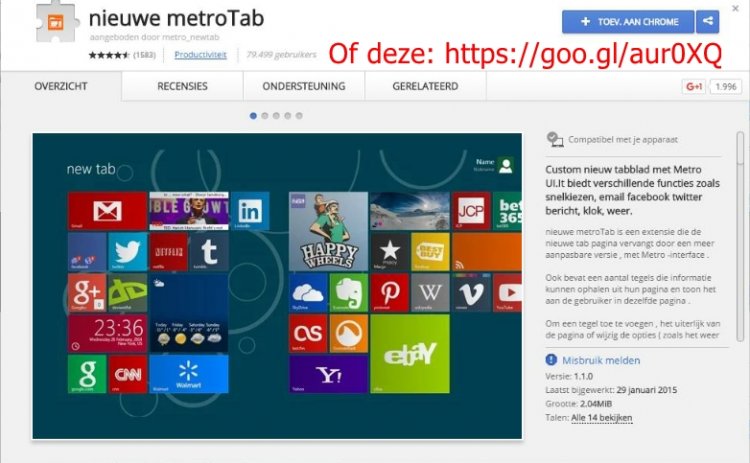
Task: Click the Compatibel met je apparaat icon
Action: click(x=554, y=139)
